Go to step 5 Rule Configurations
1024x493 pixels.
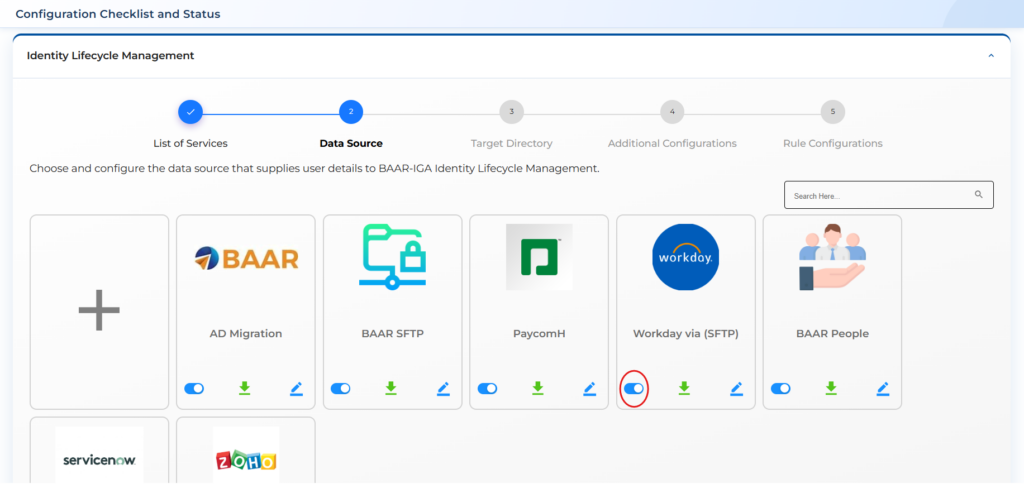tap(833, 112)
